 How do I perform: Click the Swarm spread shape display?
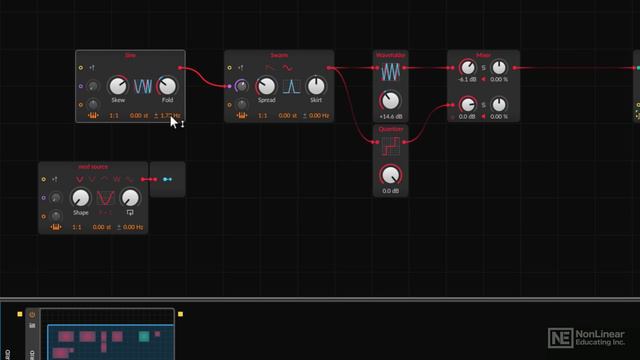(x=291, y=87)
